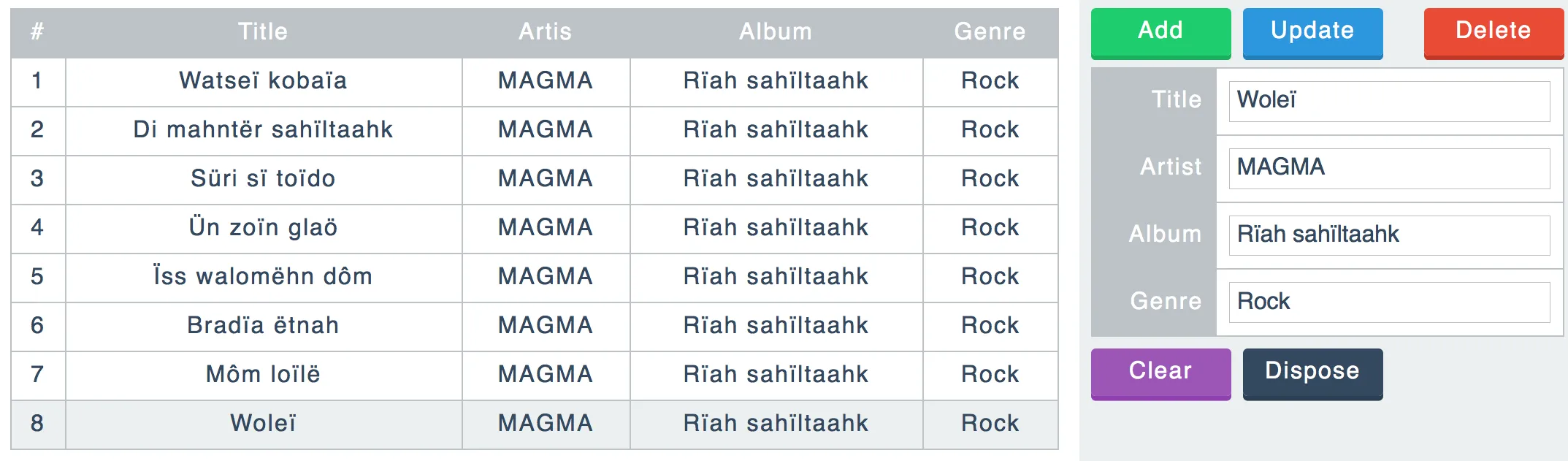
Task: Click the Artist input field
Action: click(1388, 168)
